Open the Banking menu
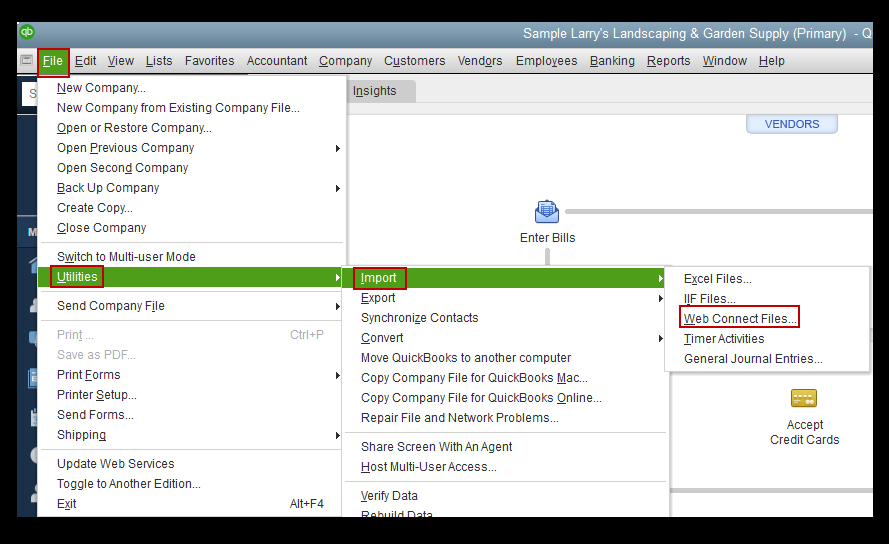Viewport: 889px width, 544px height. [x=612, y=61]
